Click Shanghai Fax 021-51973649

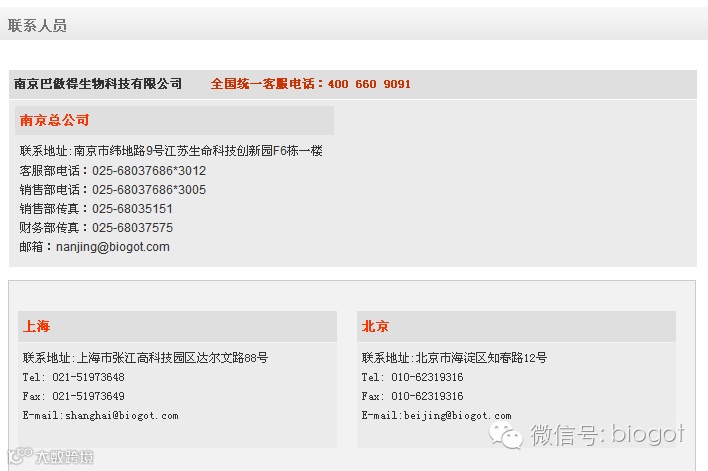click(88, 396)
